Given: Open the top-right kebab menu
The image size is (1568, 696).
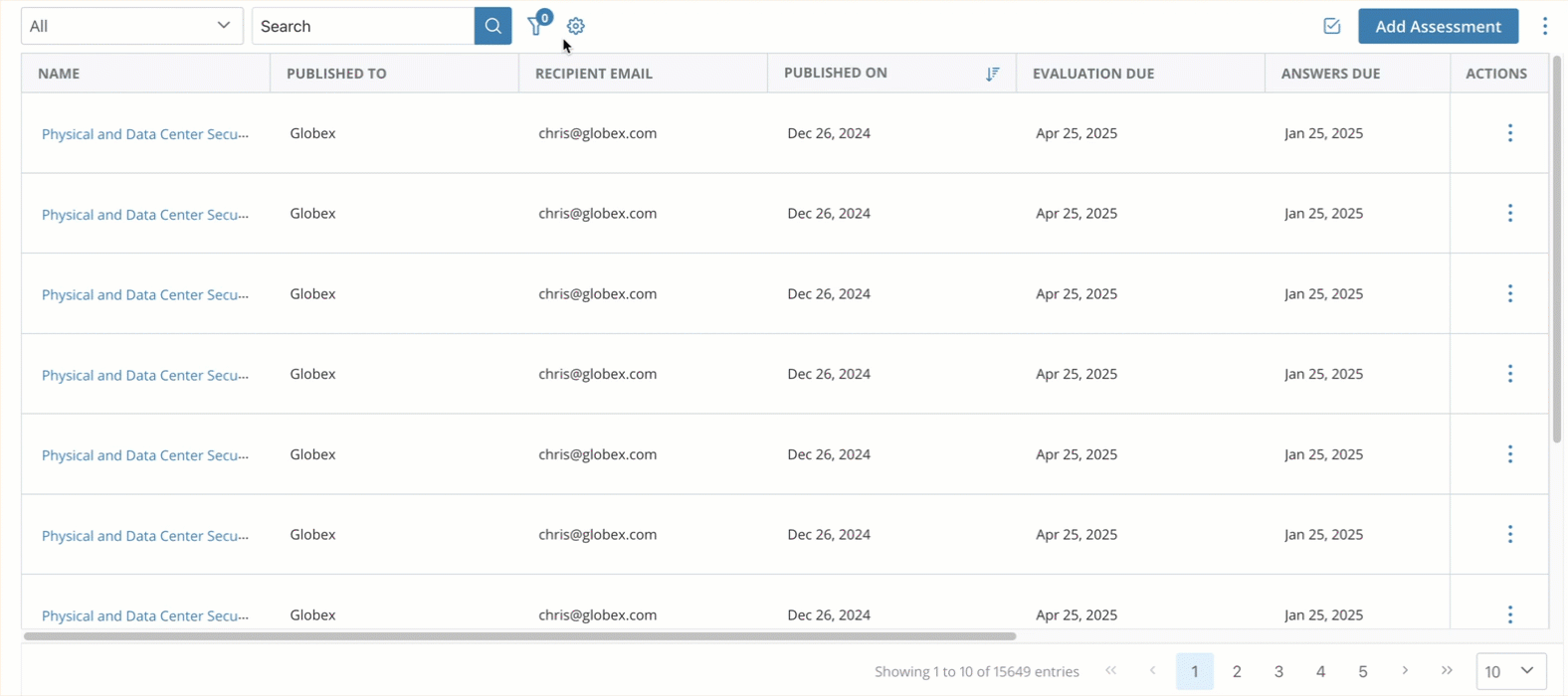Looking at the screenshot, I should 1544,26.
